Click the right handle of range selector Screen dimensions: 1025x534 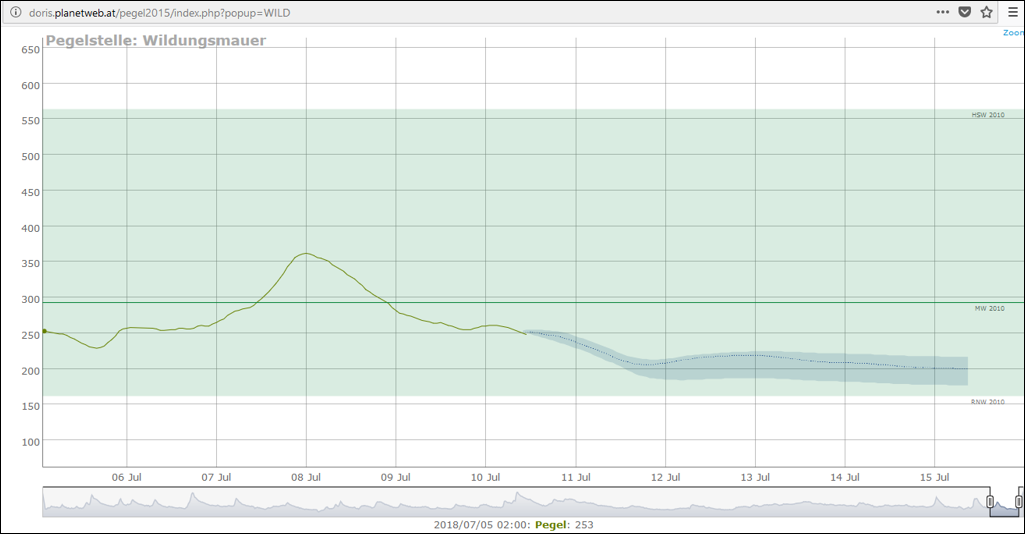(1019, 501)
